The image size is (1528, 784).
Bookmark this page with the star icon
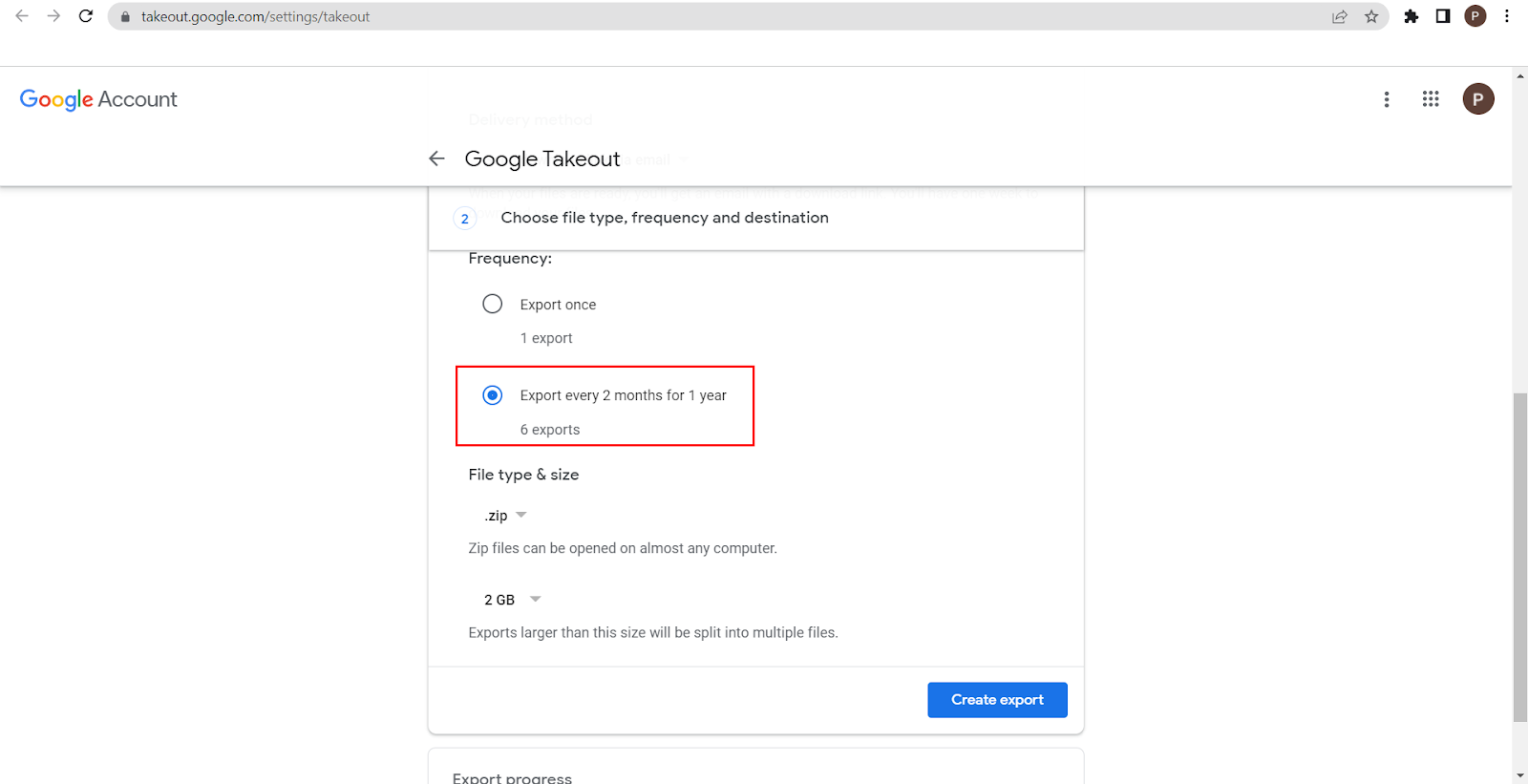point(1371,16)
